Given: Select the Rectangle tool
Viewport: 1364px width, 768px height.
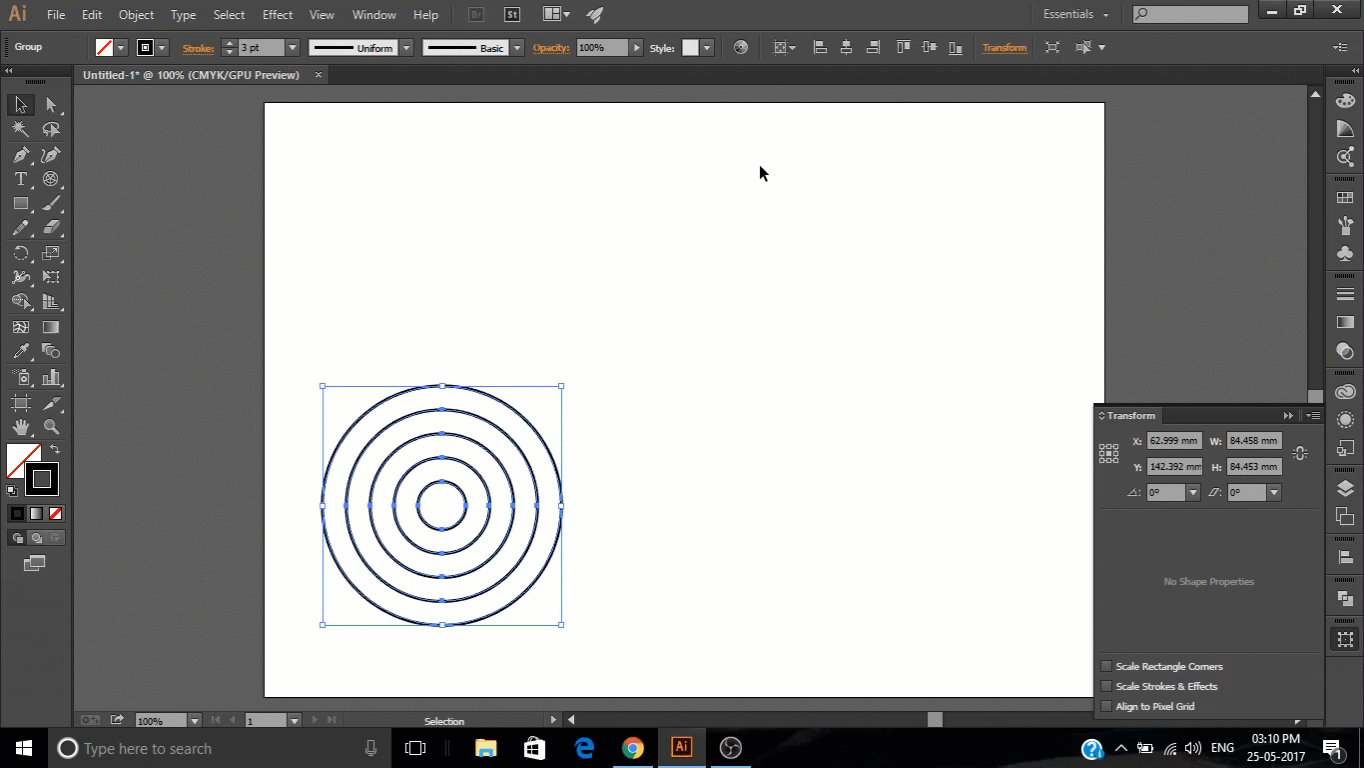Looking at the screenshot, I should [21, 203].
